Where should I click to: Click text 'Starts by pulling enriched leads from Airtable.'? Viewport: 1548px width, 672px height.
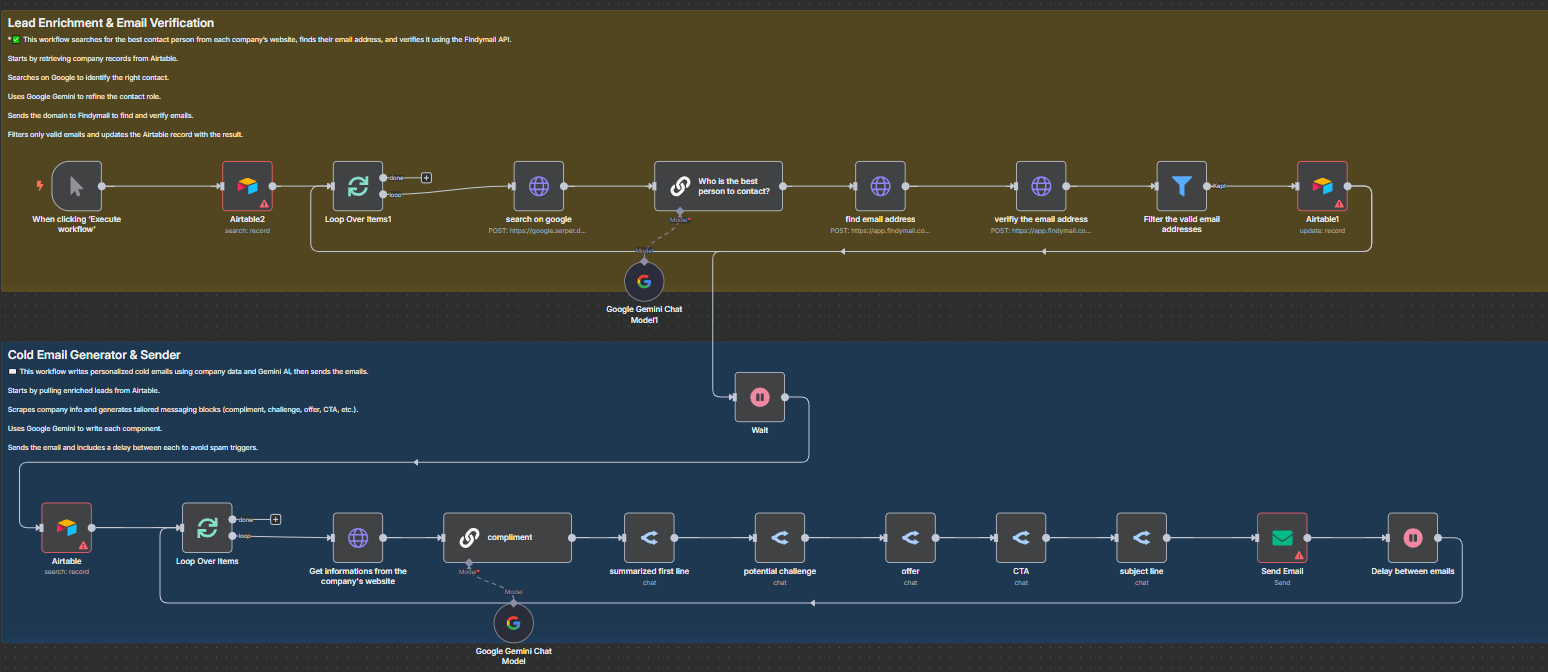[x=86, y=390]
